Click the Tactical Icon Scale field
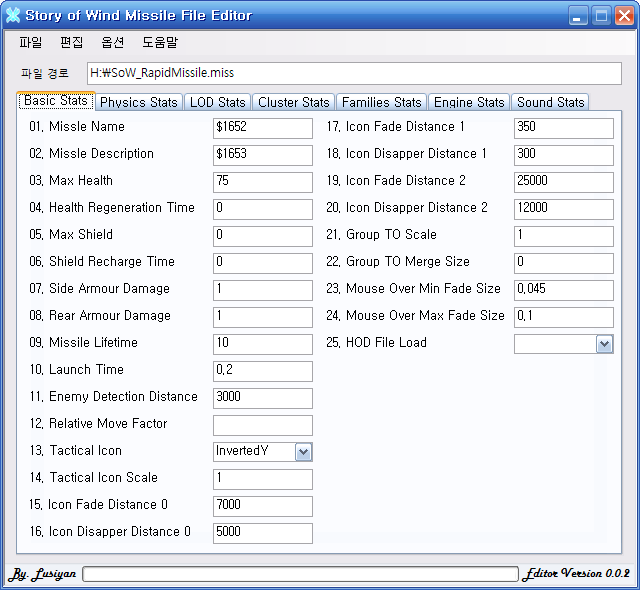The image size is (640, 590). pos(263,479)
